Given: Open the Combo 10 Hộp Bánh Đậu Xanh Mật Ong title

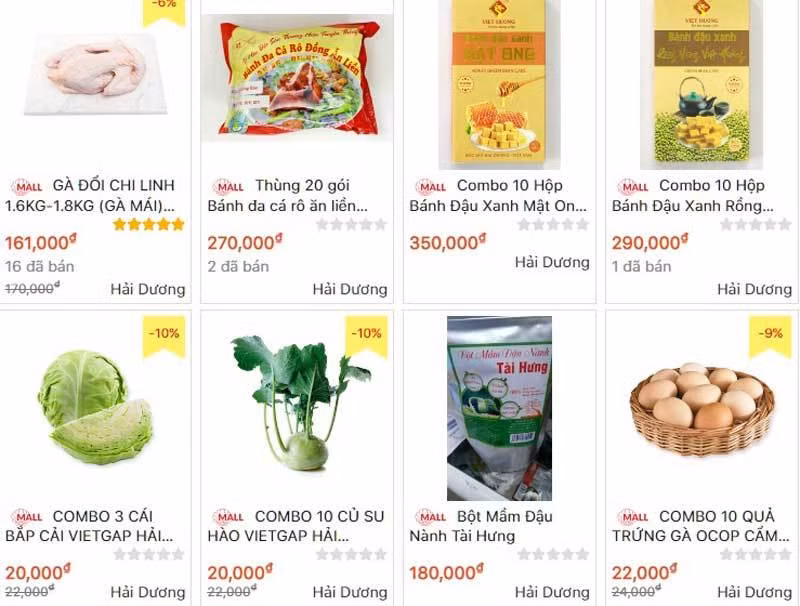Looking at the screenshot, I should point(498,195).
